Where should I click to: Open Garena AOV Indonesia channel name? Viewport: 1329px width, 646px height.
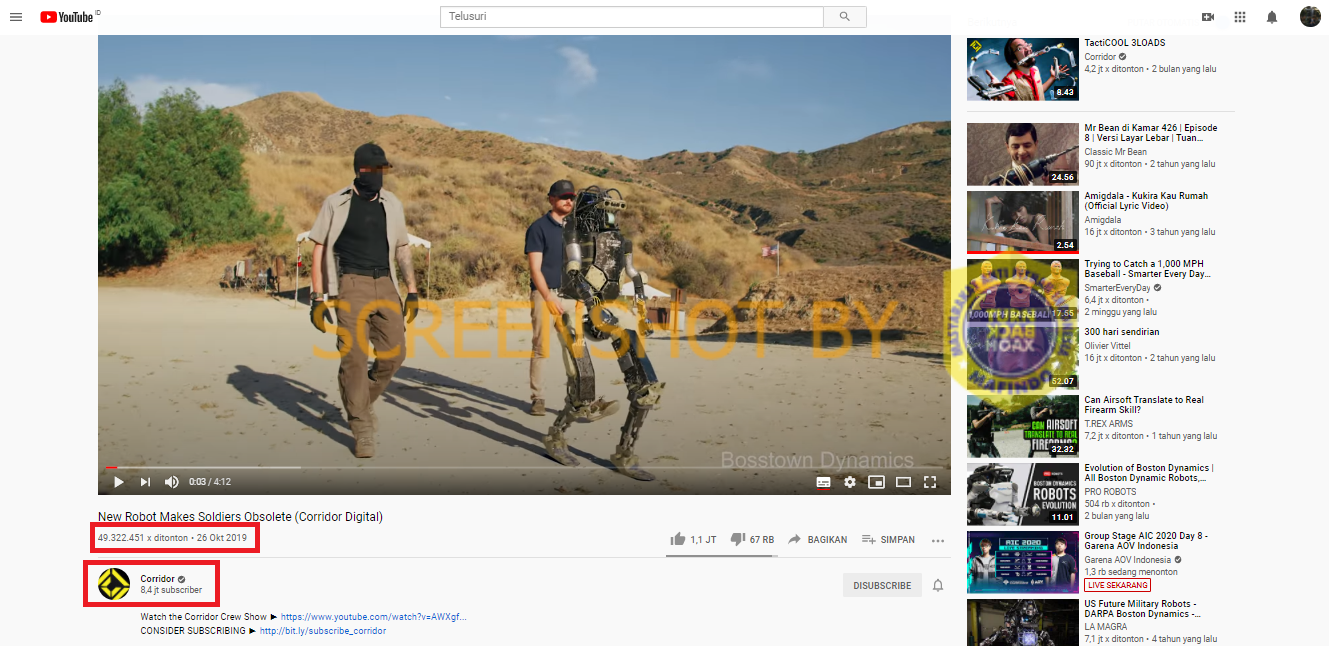(1129, 560)
